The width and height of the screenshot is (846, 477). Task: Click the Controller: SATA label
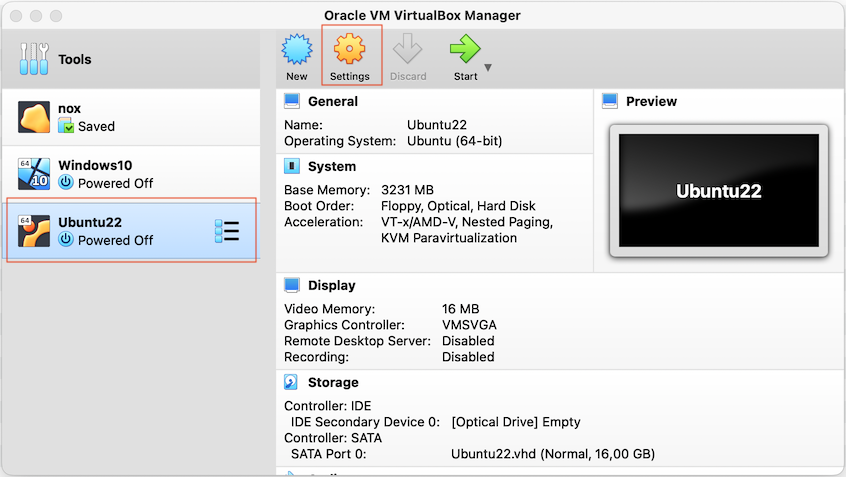pyautogui.click(x=333, y=438)
